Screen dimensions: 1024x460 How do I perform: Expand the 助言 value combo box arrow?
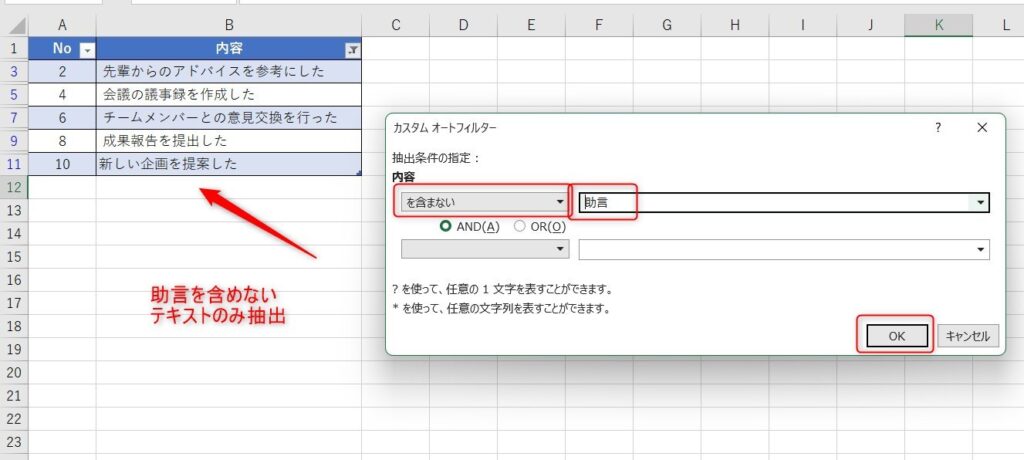[981, 203]
